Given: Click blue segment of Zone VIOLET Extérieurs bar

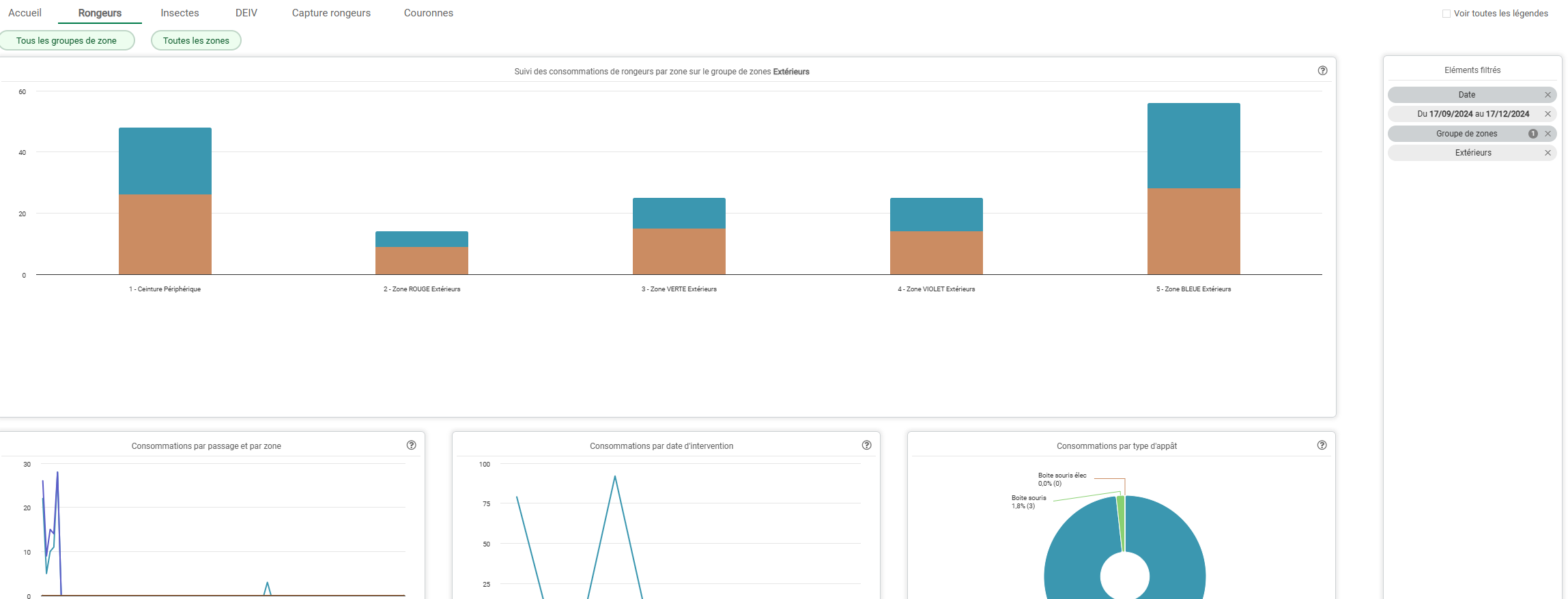Looking at the screenshot, I should (937, 215).
